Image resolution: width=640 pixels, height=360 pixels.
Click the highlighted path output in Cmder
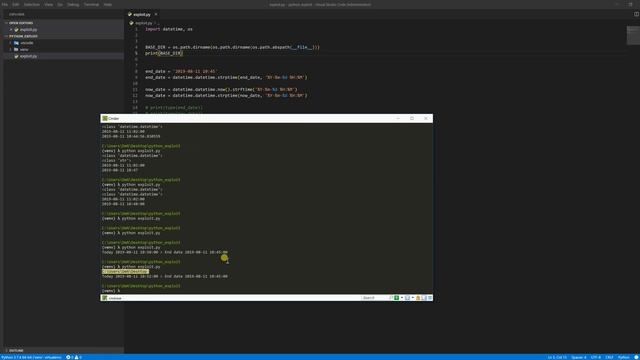tap(125, 271)
